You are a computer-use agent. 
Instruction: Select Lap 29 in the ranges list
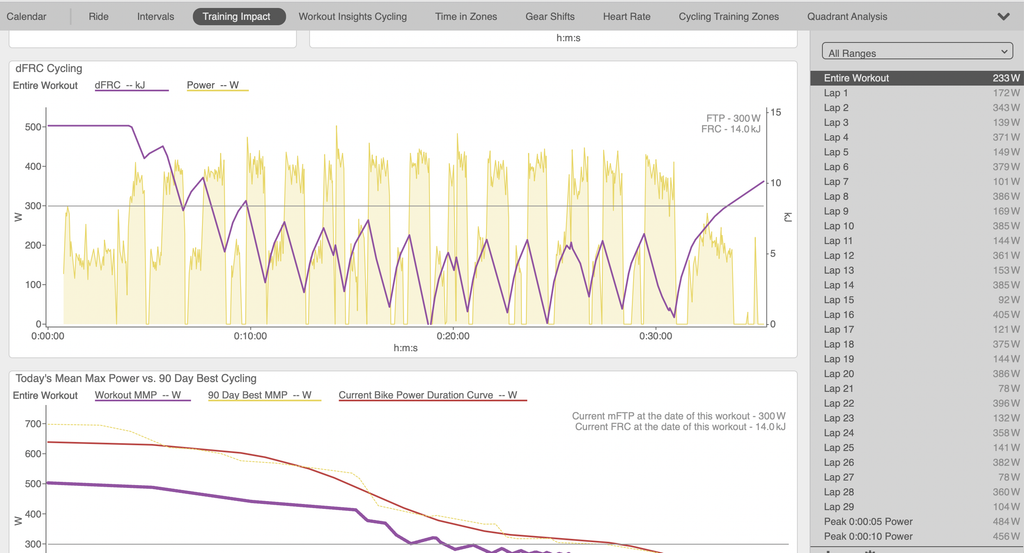pos(917,507)
